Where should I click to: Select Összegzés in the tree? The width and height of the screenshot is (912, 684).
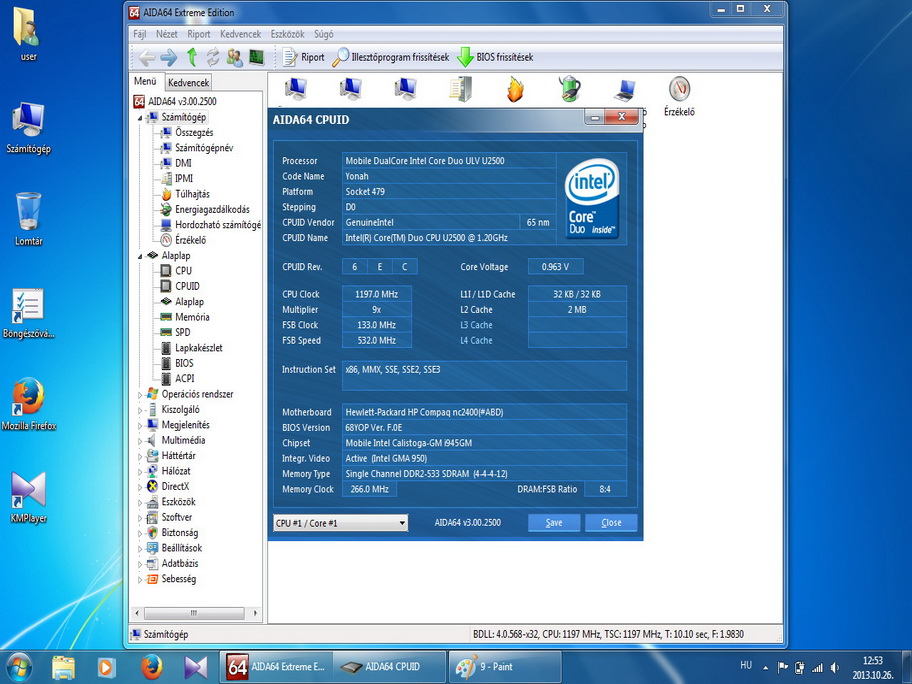(194, 133)
